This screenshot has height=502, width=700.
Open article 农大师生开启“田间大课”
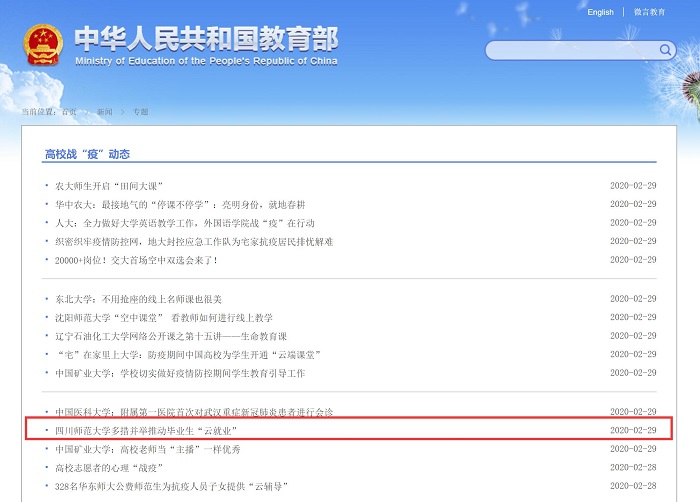(x=108, y=186)
